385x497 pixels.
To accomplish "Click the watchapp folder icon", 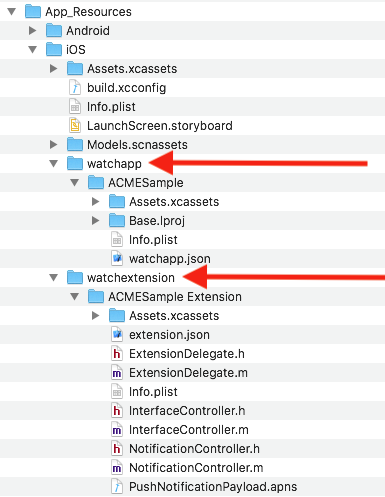I will click(x=75, y=163).
